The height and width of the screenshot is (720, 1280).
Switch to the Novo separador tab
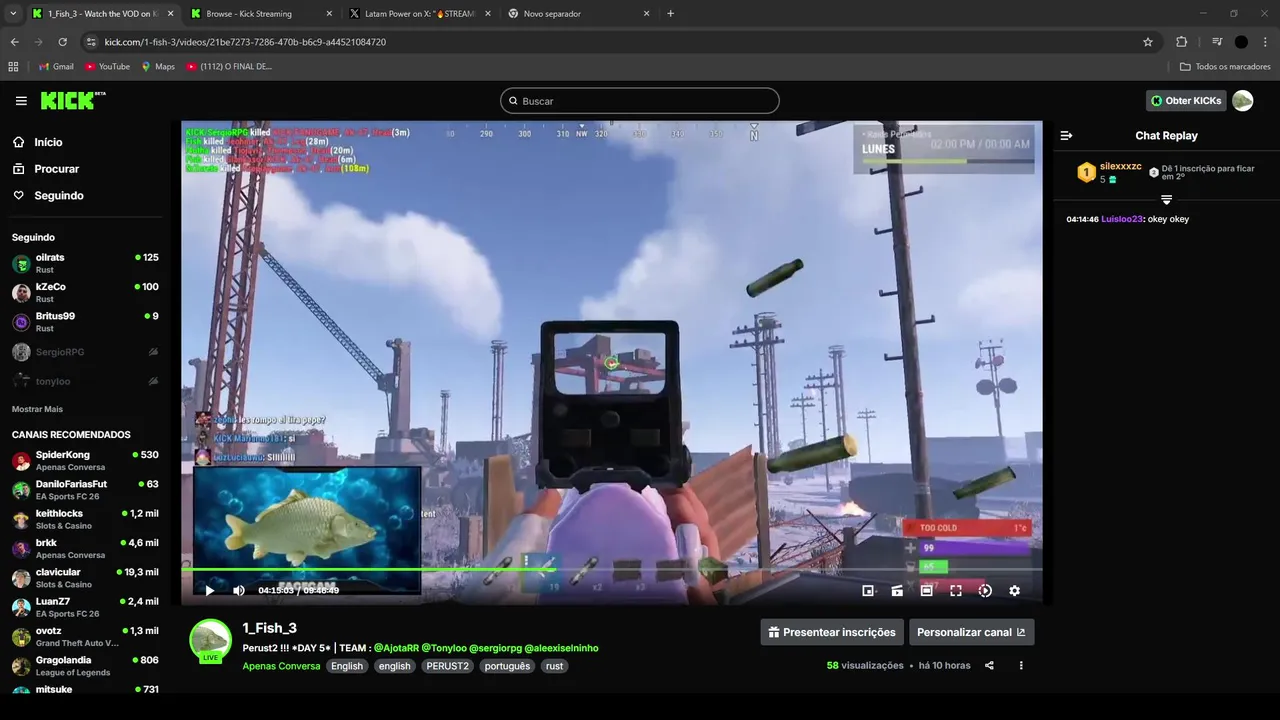578,14
